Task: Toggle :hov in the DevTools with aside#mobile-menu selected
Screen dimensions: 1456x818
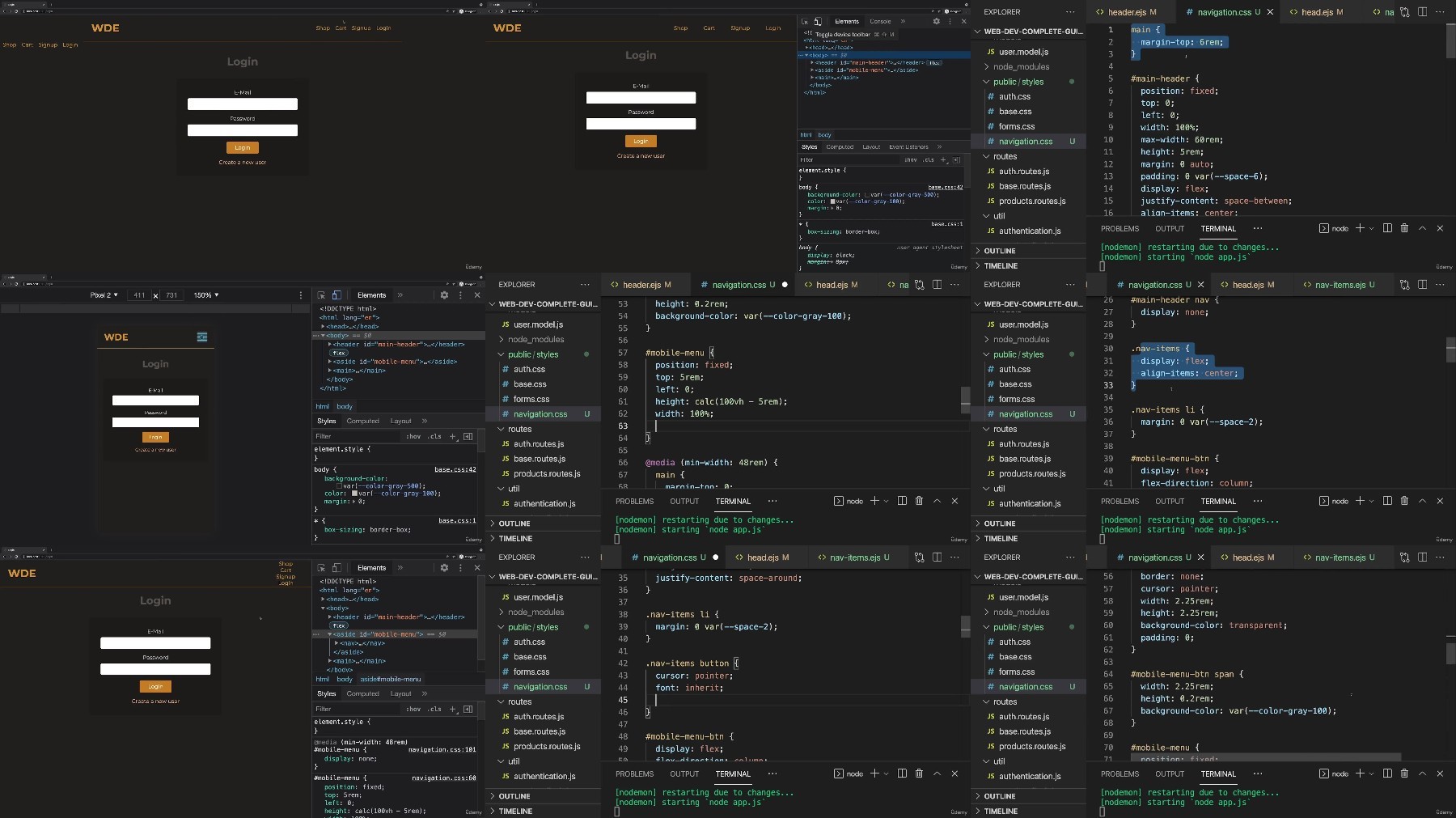Action: point(413,709)
